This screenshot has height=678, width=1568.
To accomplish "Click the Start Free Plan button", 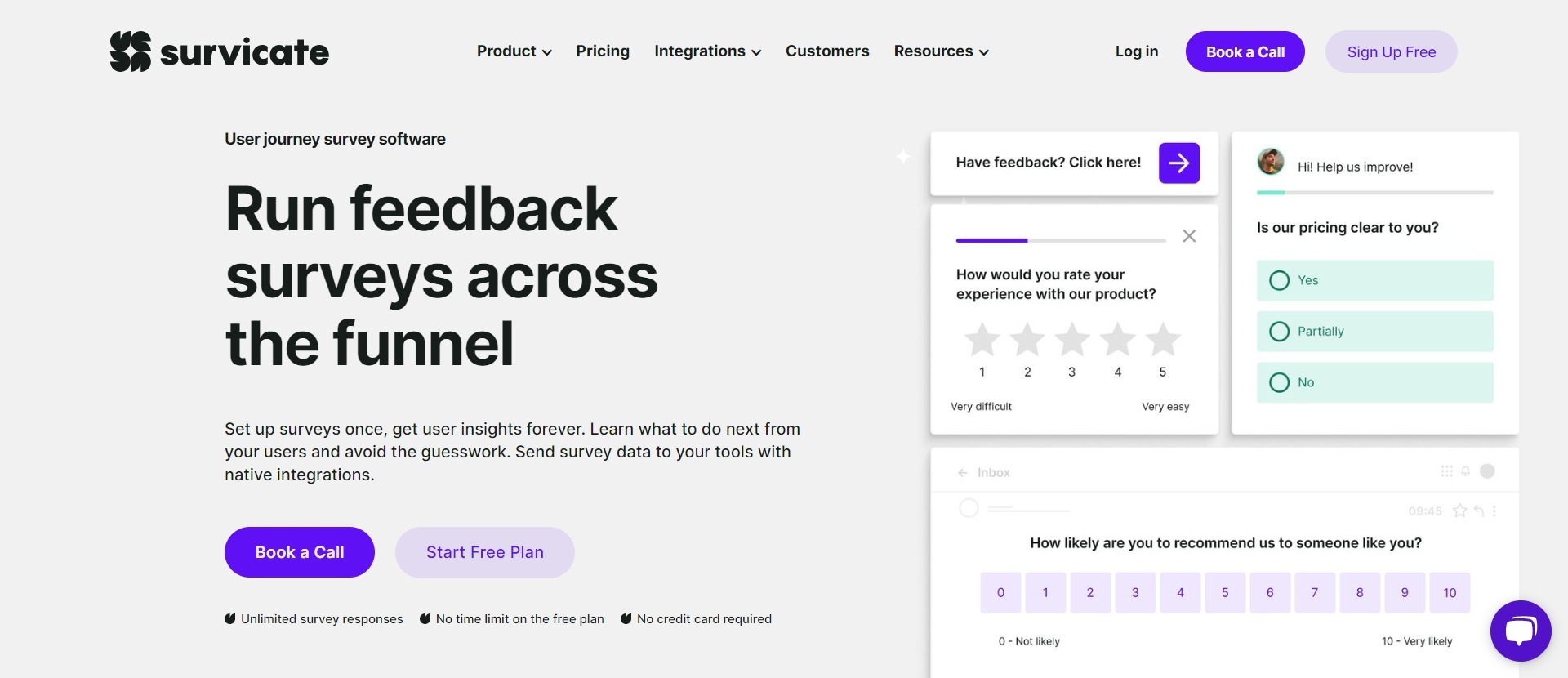I will (x=485, y=552).
